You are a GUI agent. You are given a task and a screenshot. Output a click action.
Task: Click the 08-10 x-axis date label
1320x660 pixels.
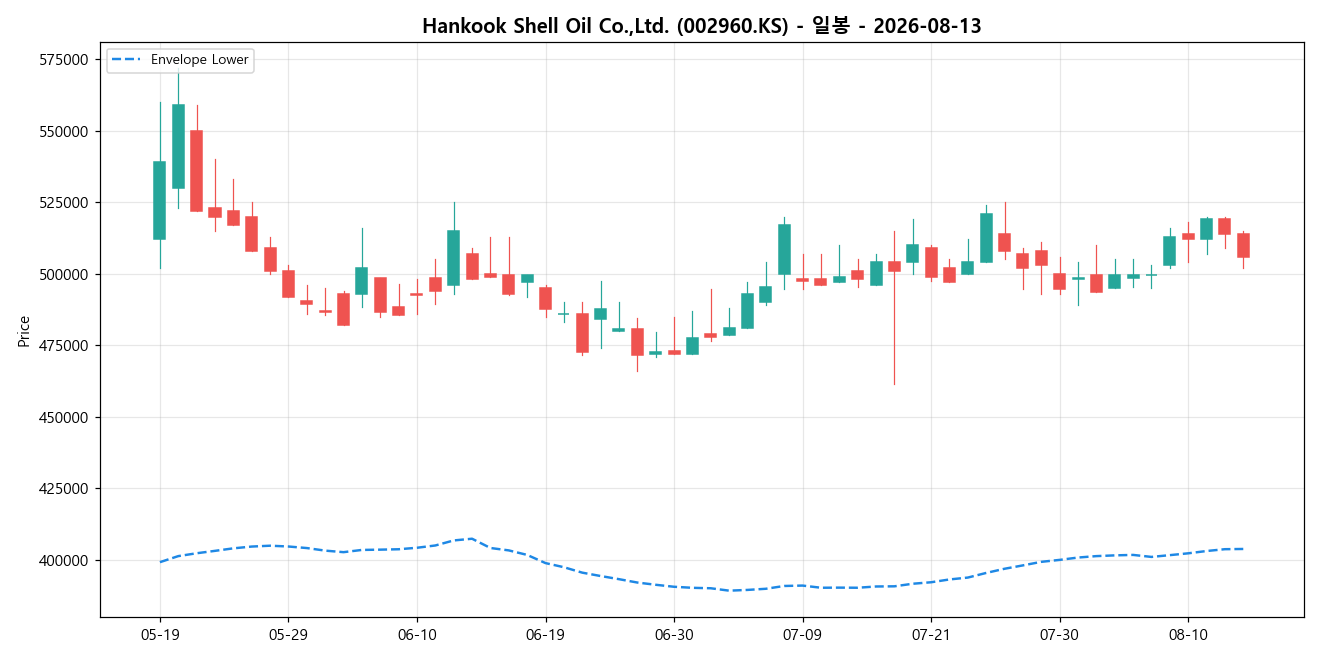pyautogui.click(x=1188, y=635)
